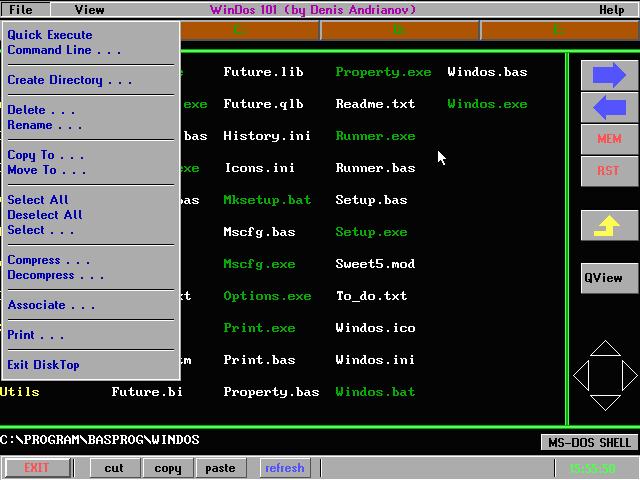This screenshot has width=640, height=480.
Task: Select file Setup.exe
Action: click(x=371, y=232)
